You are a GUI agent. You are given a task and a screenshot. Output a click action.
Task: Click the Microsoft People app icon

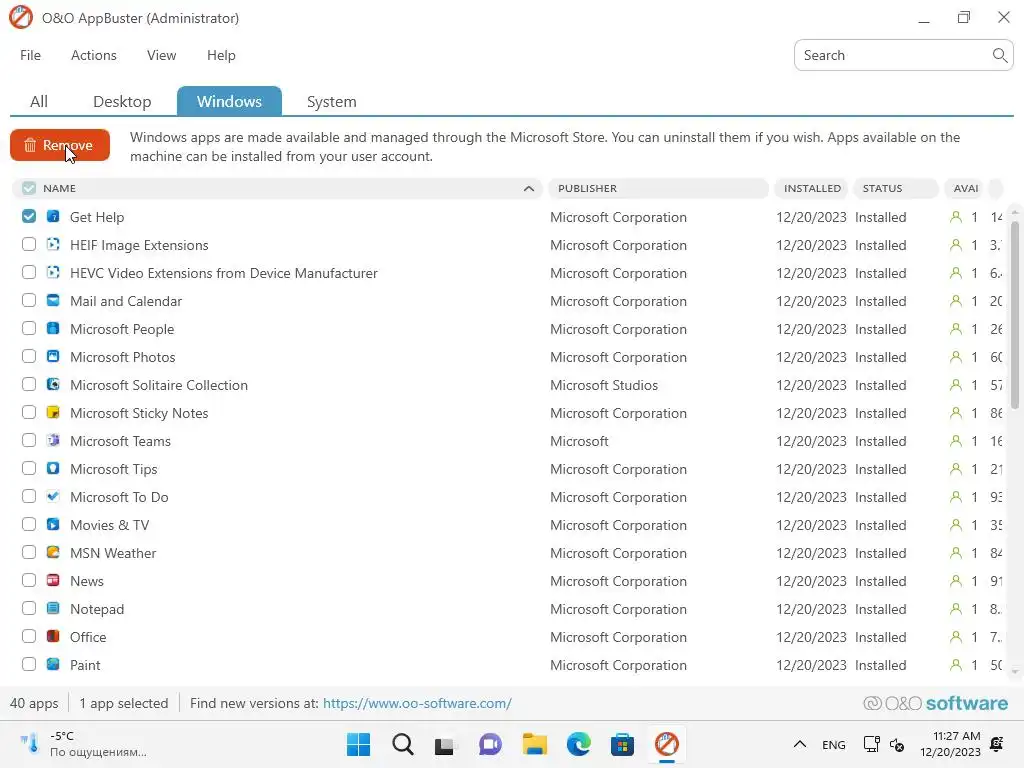(53, 329)
